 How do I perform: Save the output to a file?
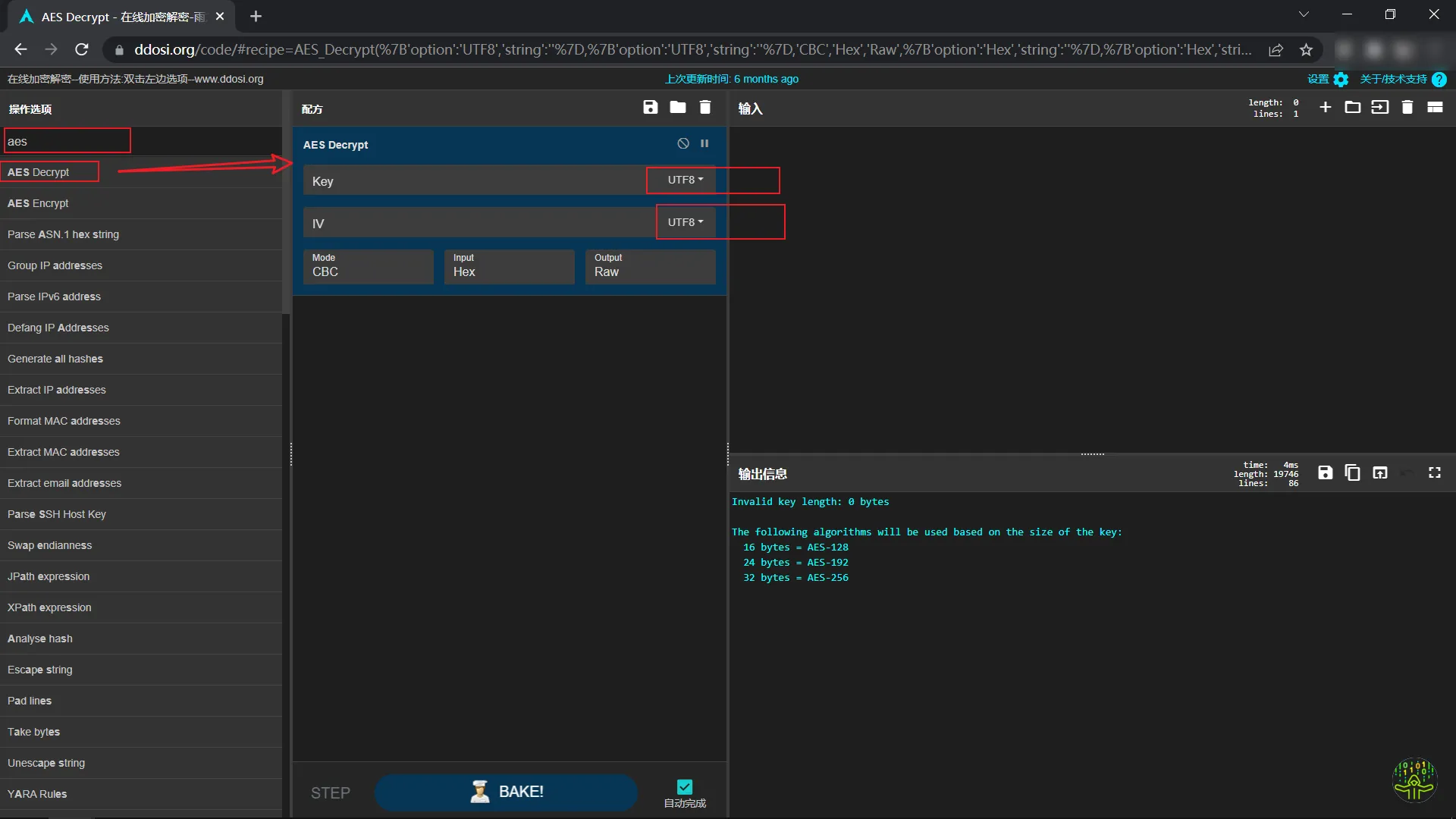(1325, 473)
